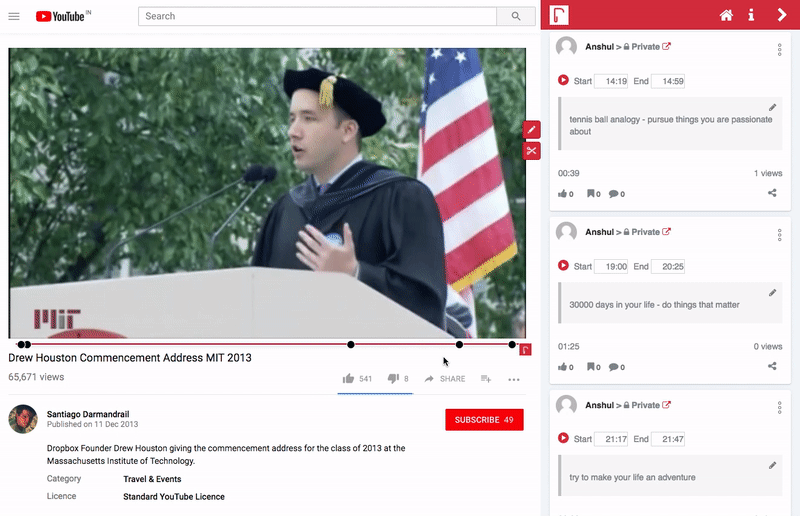Edit the make your life an adventure note

coord(772,465)
